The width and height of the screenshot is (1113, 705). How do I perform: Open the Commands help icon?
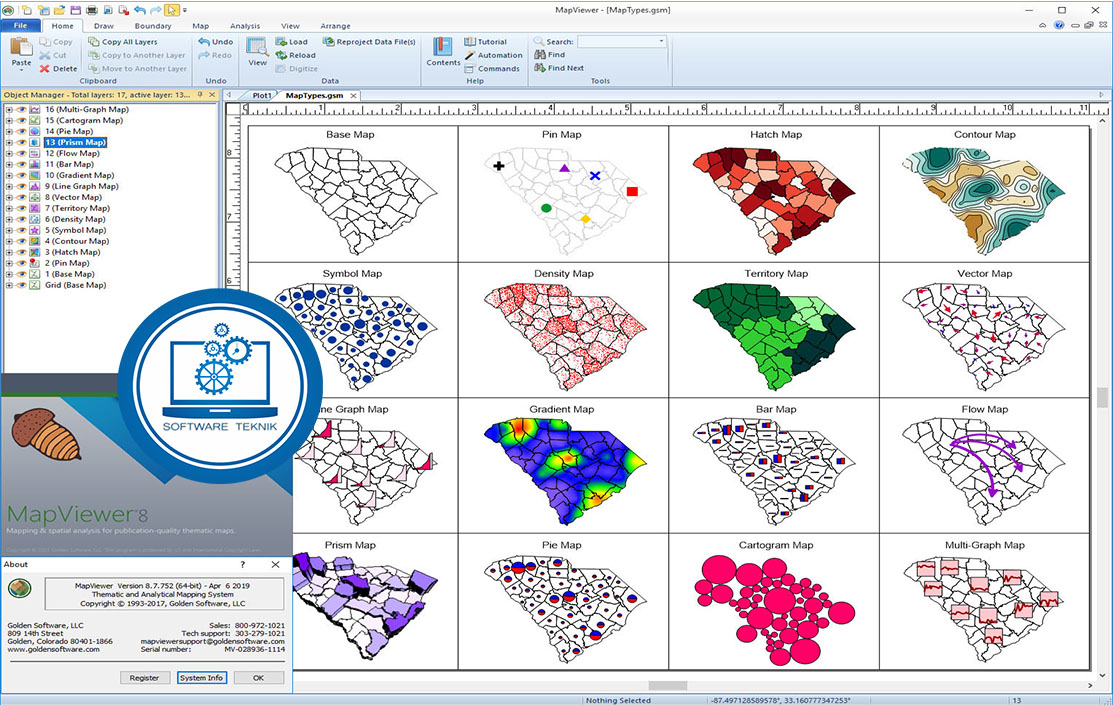pos(470,69)
